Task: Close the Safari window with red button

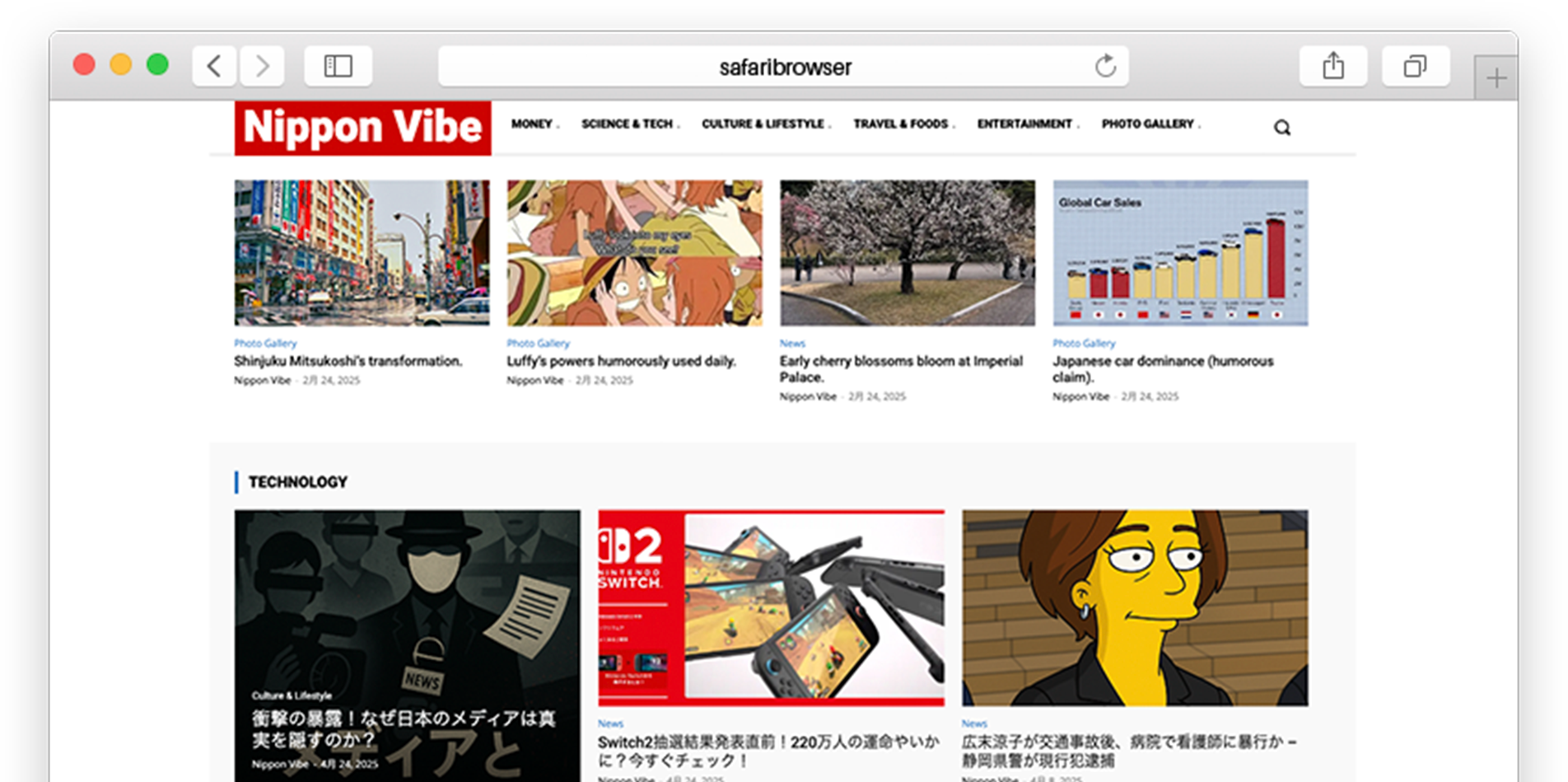Action: [x=84, y=64]
